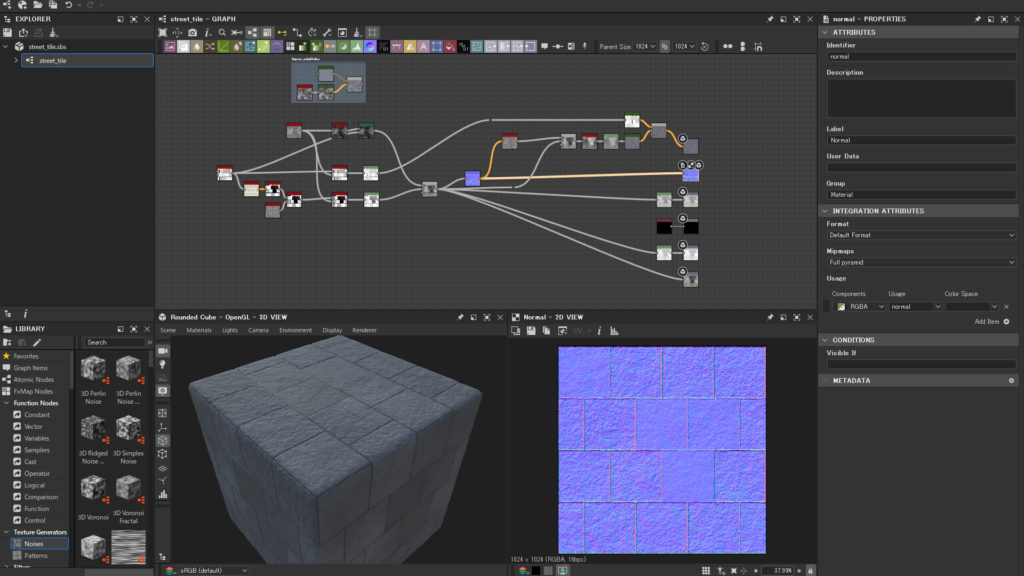Viewport: 1024px width, 576px height.
Task: Click the pencil edit icon in Library panel
Action: [x=37, y=342]
